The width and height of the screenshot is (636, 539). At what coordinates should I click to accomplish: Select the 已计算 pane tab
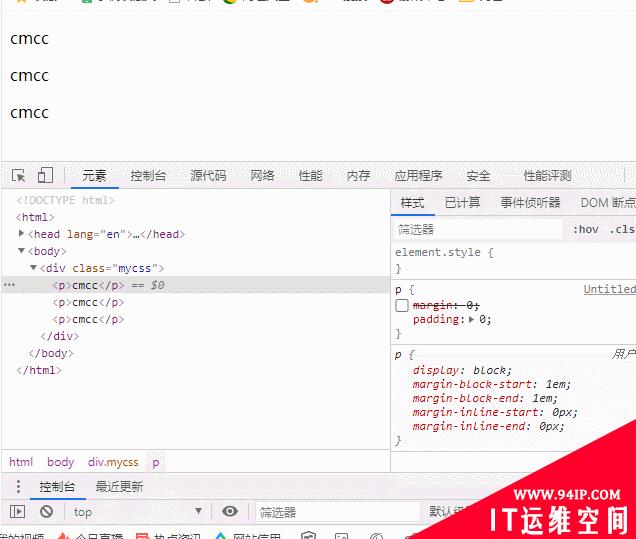click(x=463, y=202)
